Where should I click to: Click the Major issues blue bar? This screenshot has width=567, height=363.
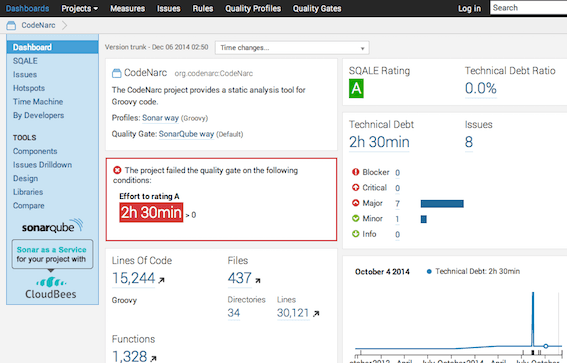coord(442,204)
